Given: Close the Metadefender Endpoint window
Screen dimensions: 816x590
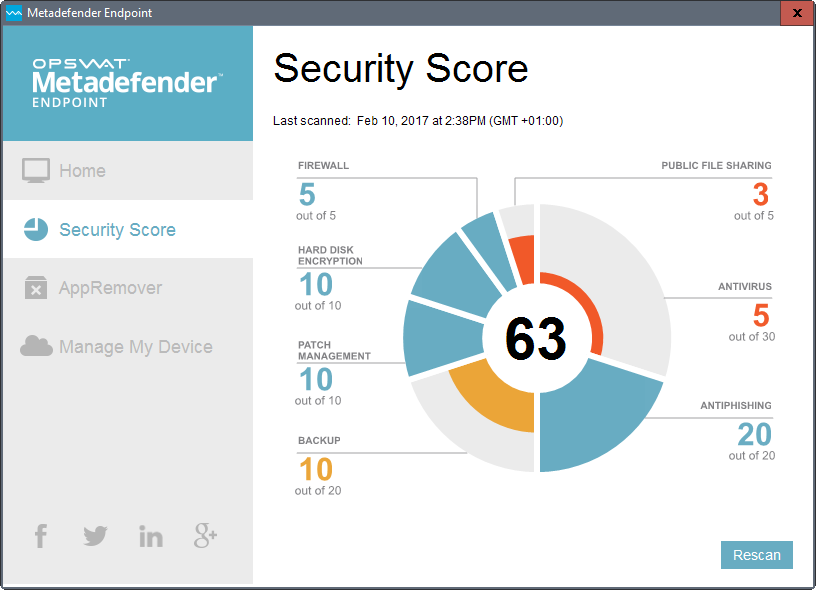Looking at the screenshot, I should tap(797, 13).
